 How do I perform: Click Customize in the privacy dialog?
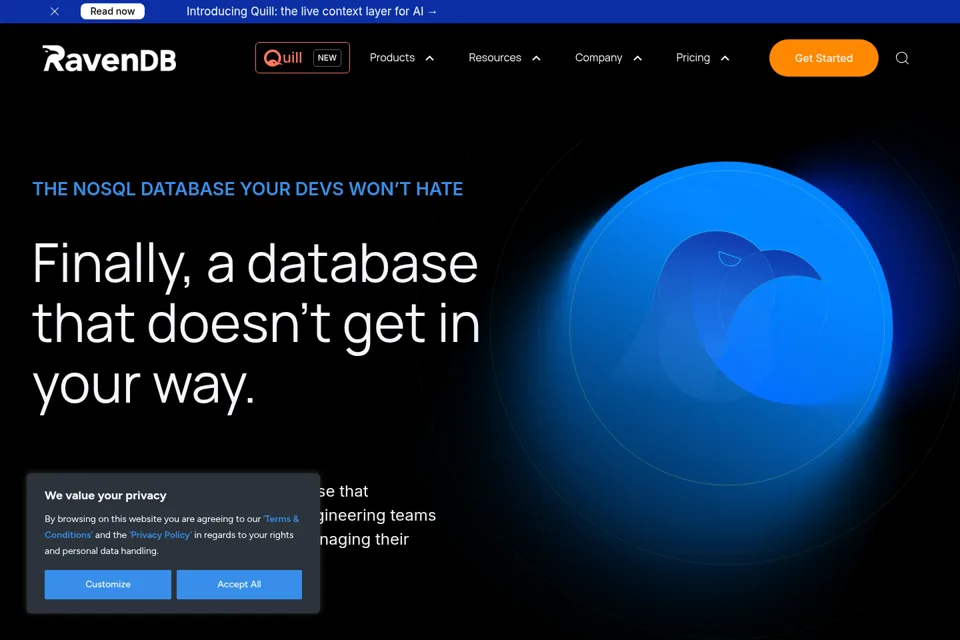(x=108, y=584)
